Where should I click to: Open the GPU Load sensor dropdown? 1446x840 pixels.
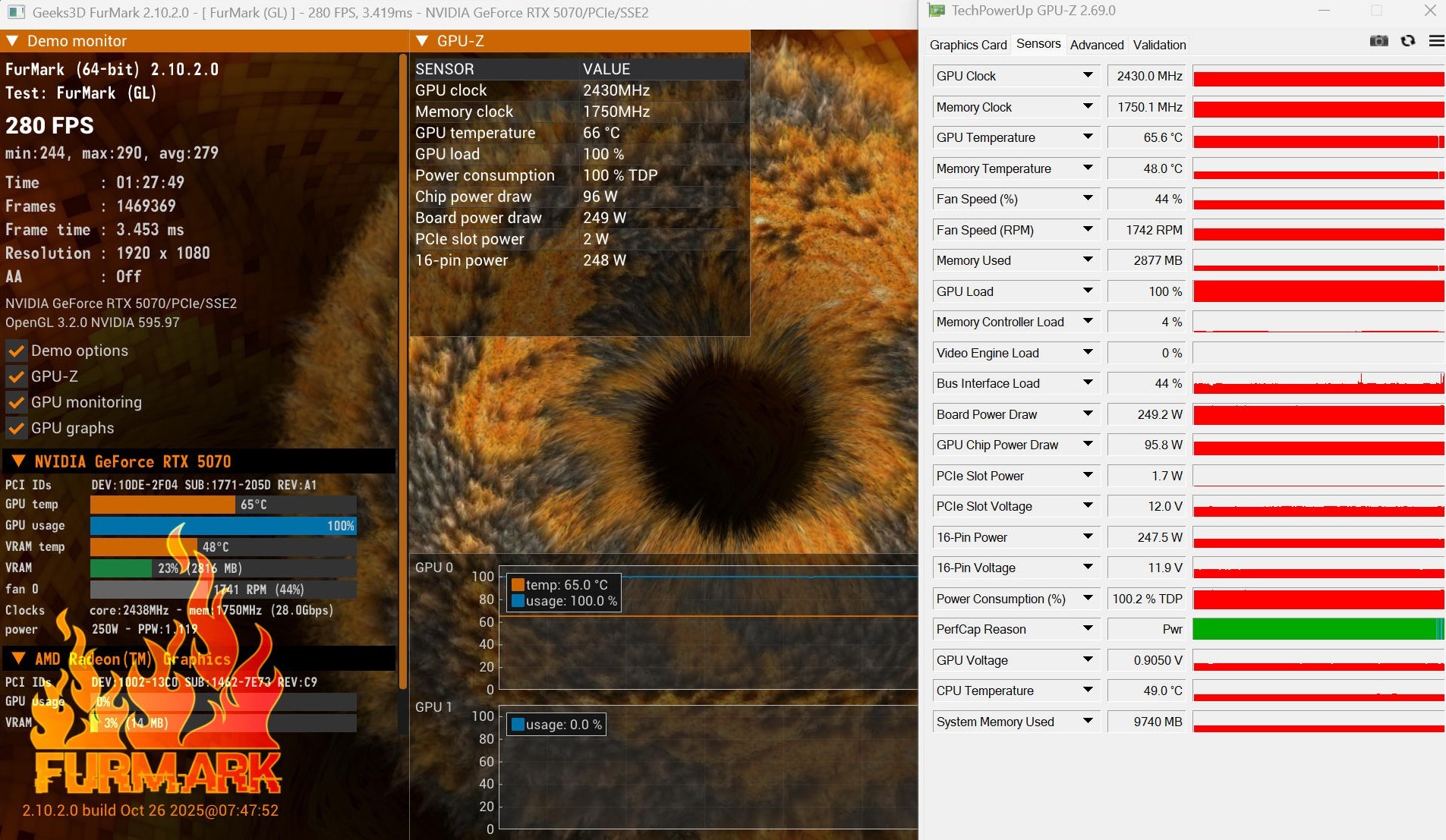click(x=1088, y=291)
